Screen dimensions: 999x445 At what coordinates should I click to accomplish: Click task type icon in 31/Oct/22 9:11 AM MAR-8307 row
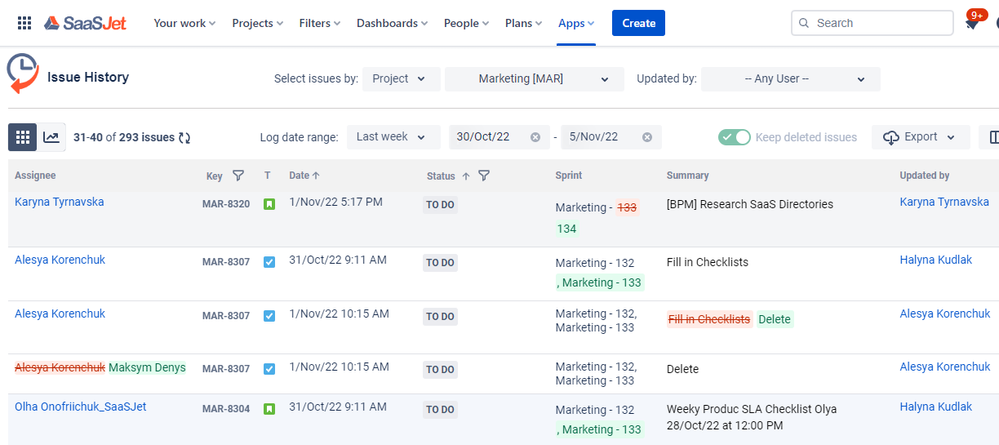pyautogui.click(x=270, y=262)
